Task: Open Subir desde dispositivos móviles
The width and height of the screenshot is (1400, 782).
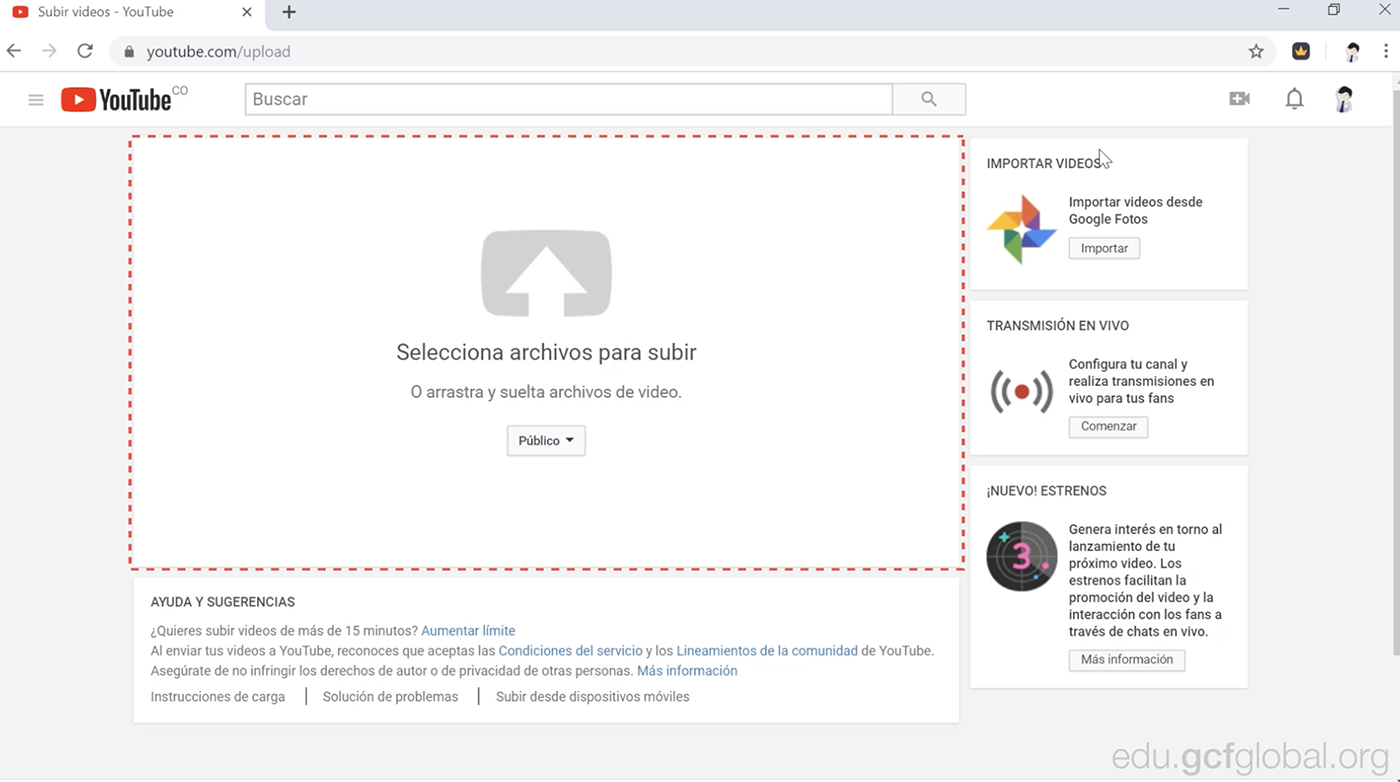Action: click(593, 697)
